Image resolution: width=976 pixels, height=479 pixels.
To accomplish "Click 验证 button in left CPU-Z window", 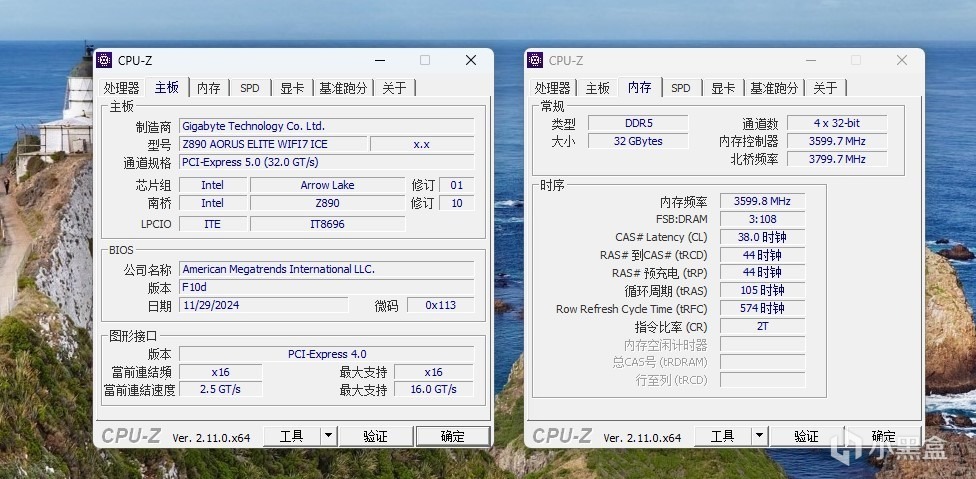I will [x=376, y=437].
